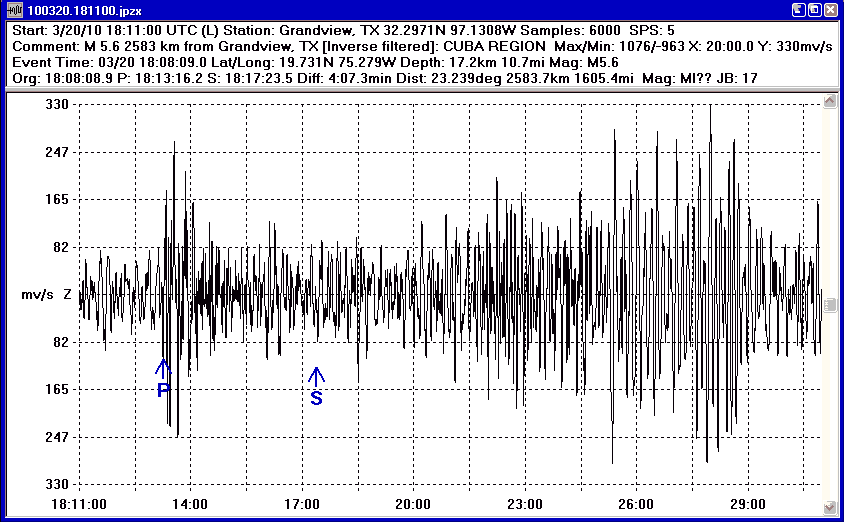
Task: Select the blue letter S pick label
Action: click(x=316, y=398)
